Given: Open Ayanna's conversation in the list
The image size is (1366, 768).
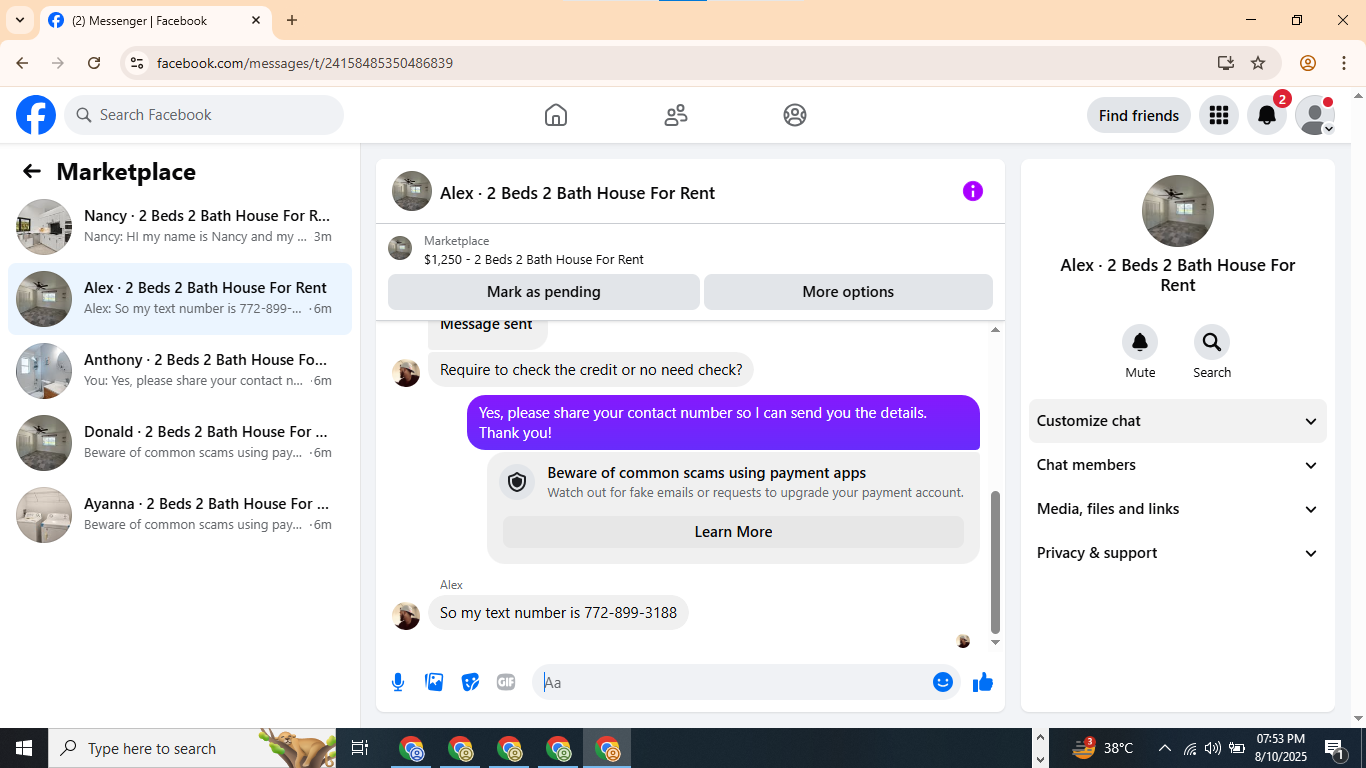Looking at the screenshot, I should 180,515.
